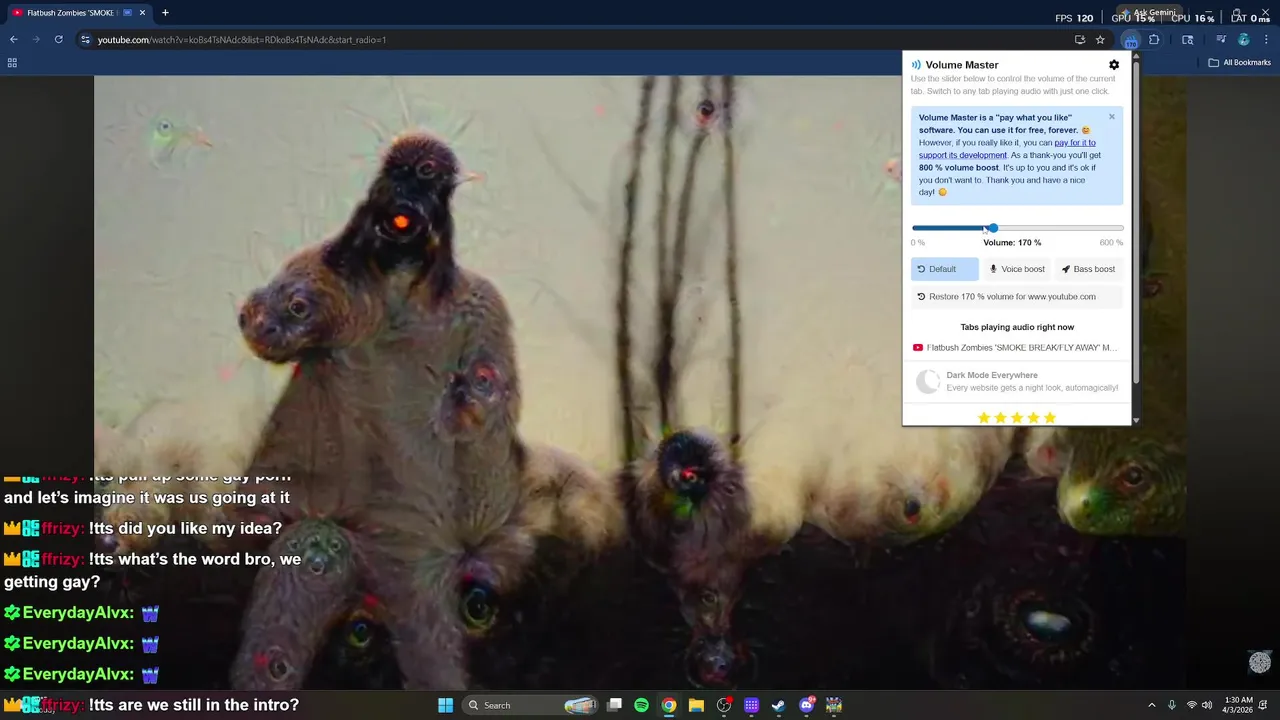Rate Volume Master with the stars
The height and width of the screenshot is (720, 1280).
click(1016, 418)
